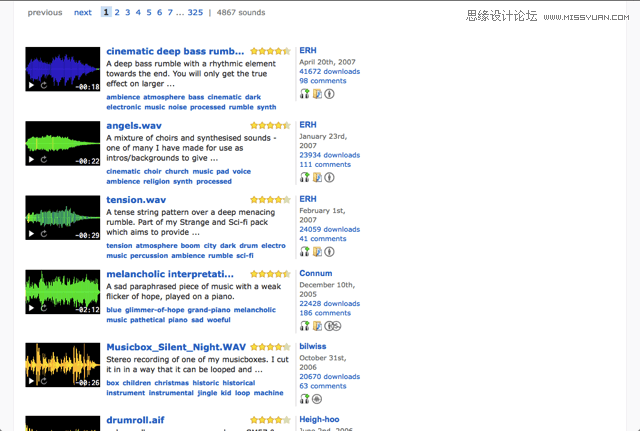This screenshot has height=431, width=640.
Task: Click the license icon for cinematic deep bass
Action: 329,94
